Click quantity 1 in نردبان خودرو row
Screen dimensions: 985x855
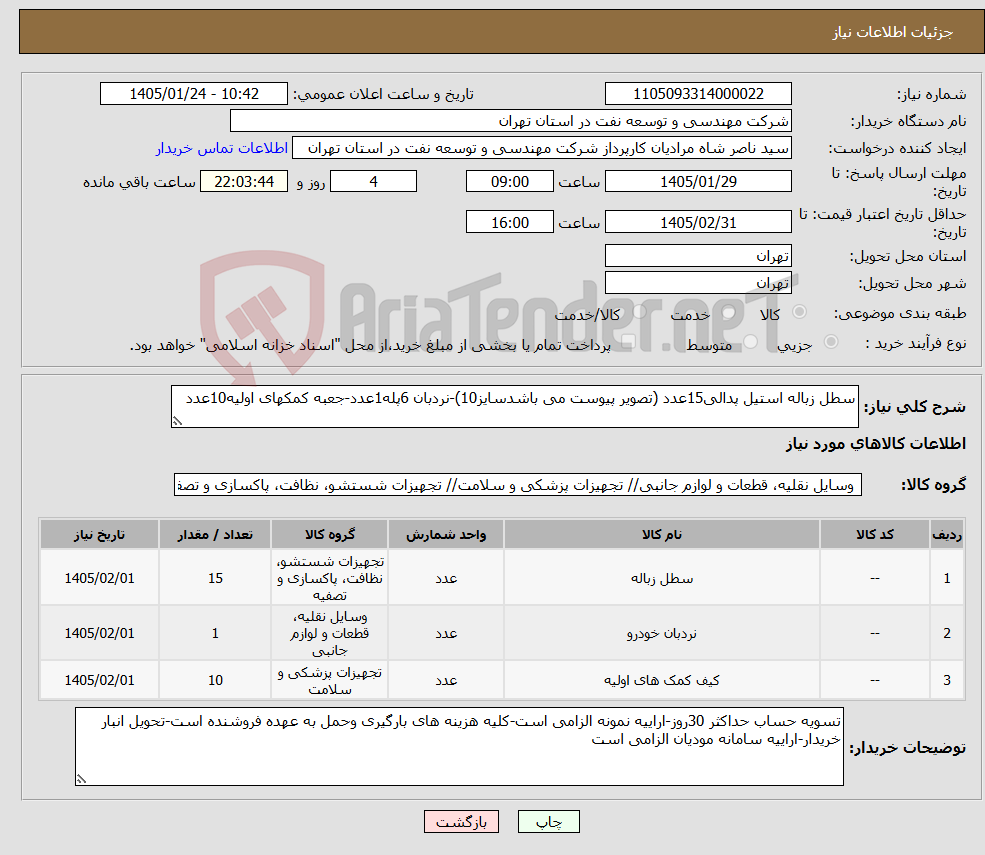pos(215,633)
